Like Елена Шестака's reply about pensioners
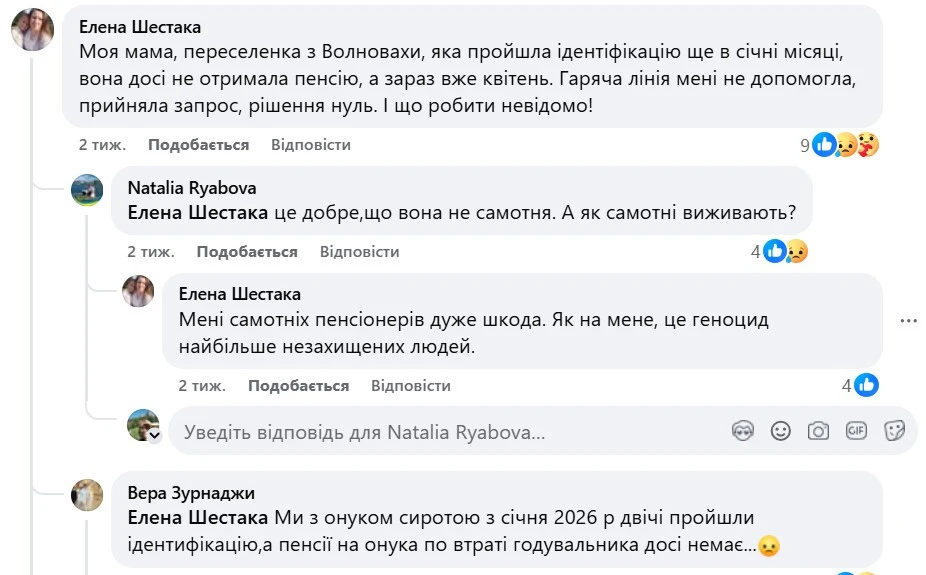 click(x=298, y=386)
